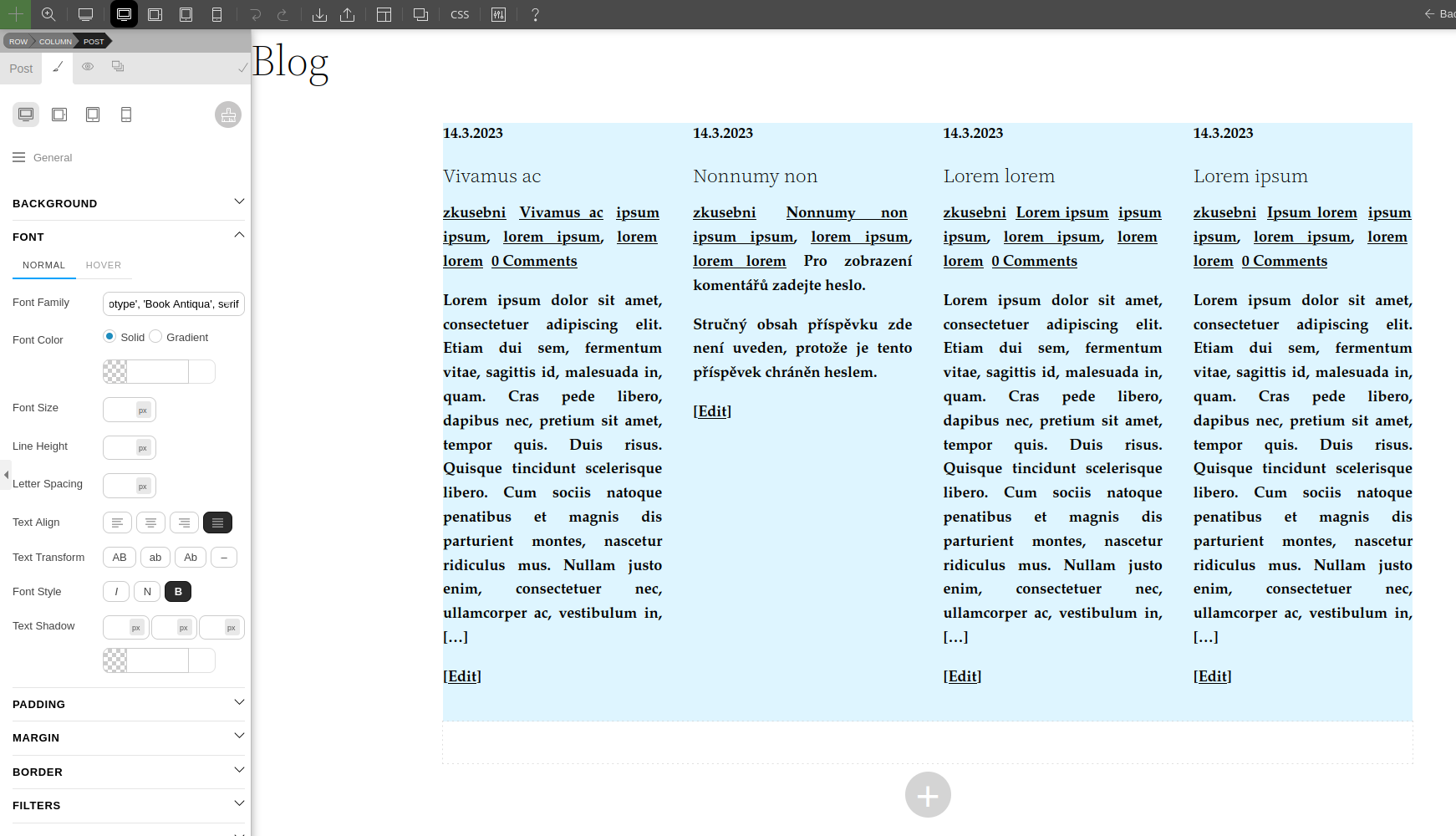Select the NORMAL font state tab

tap(43, 265)
